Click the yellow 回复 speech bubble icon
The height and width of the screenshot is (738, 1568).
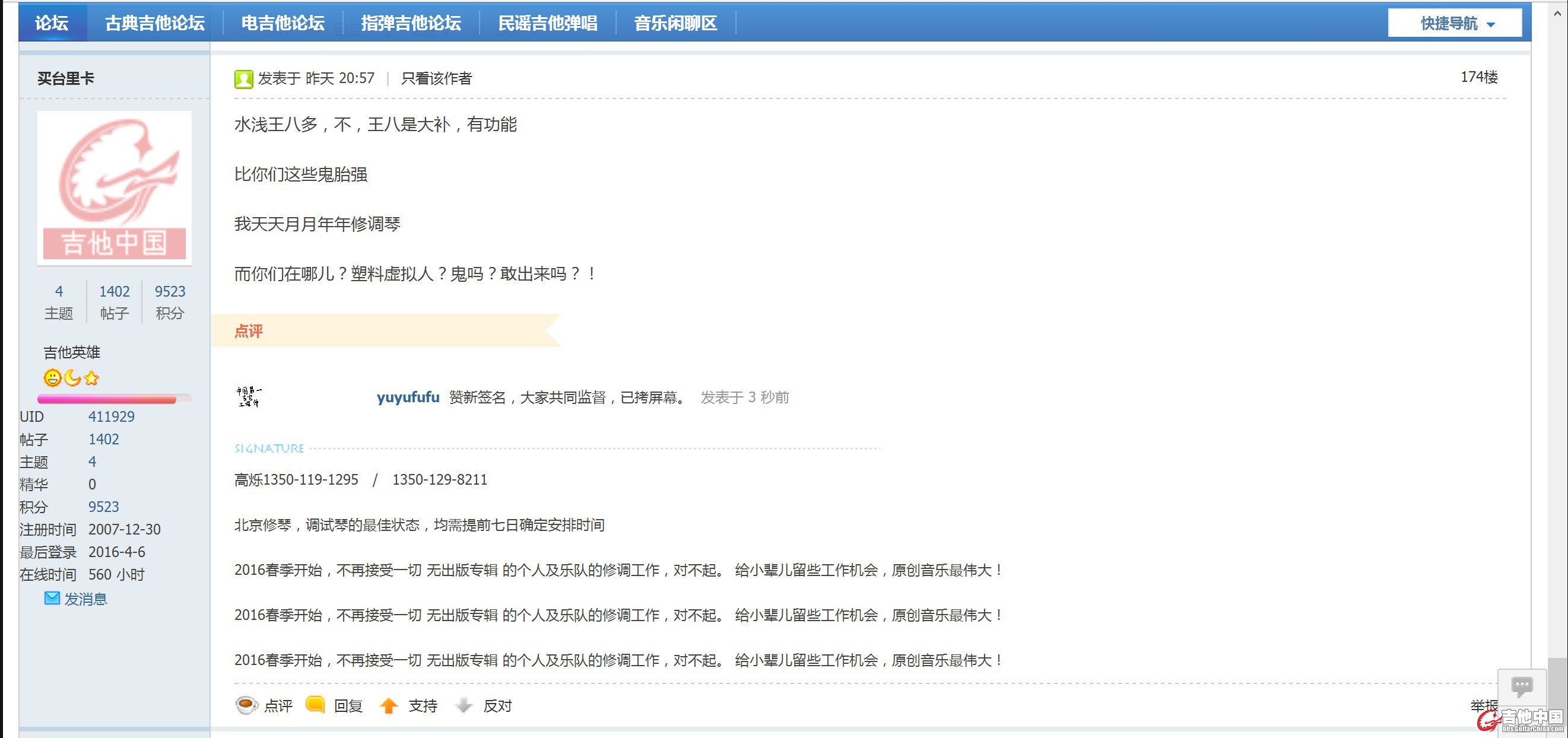tap(315, 705)
